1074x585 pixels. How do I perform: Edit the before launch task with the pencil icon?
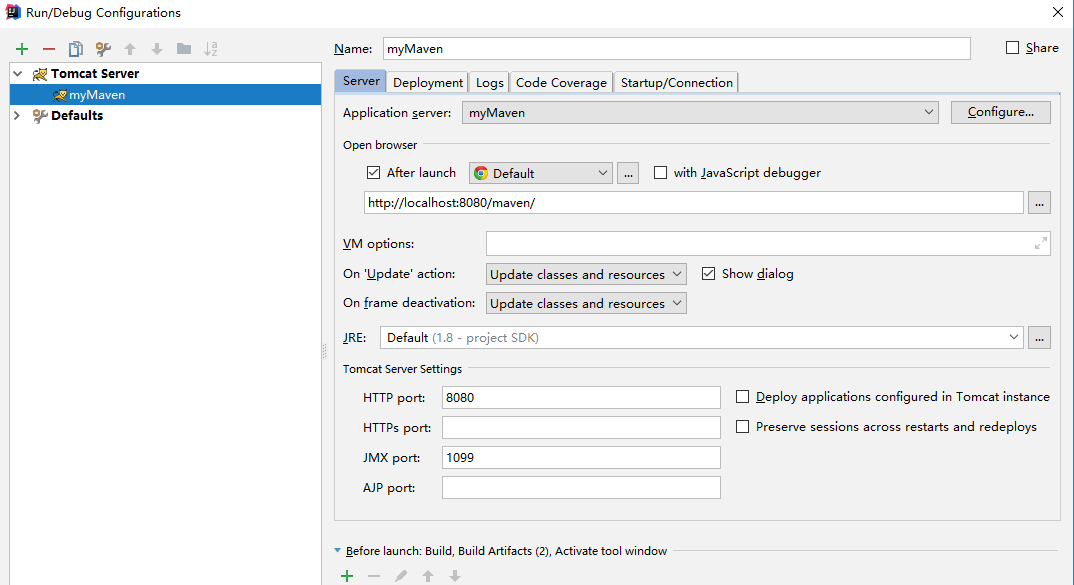[401, 576]
